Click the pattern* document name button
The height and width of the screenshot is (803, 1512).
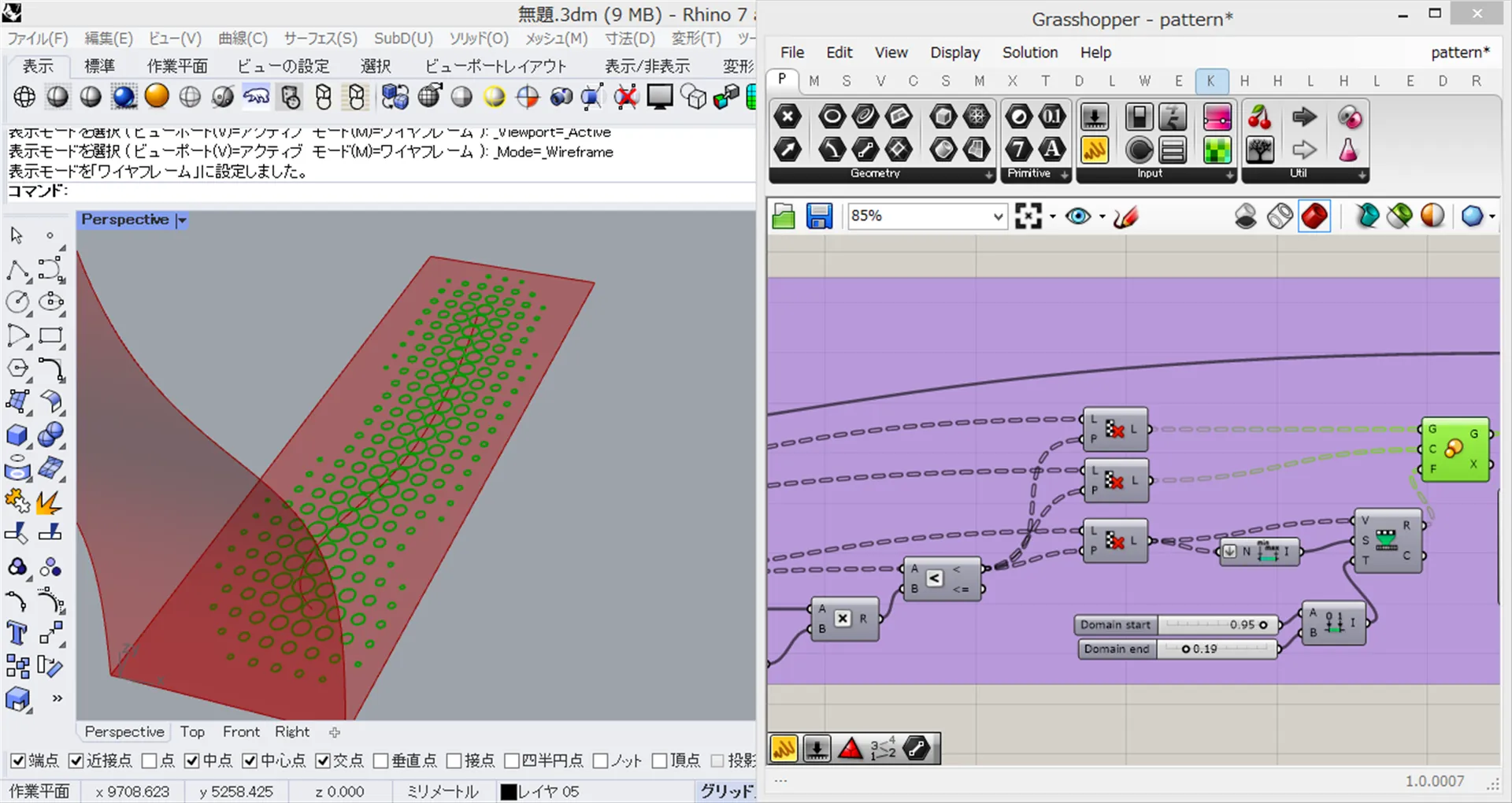click(1460, 53)
